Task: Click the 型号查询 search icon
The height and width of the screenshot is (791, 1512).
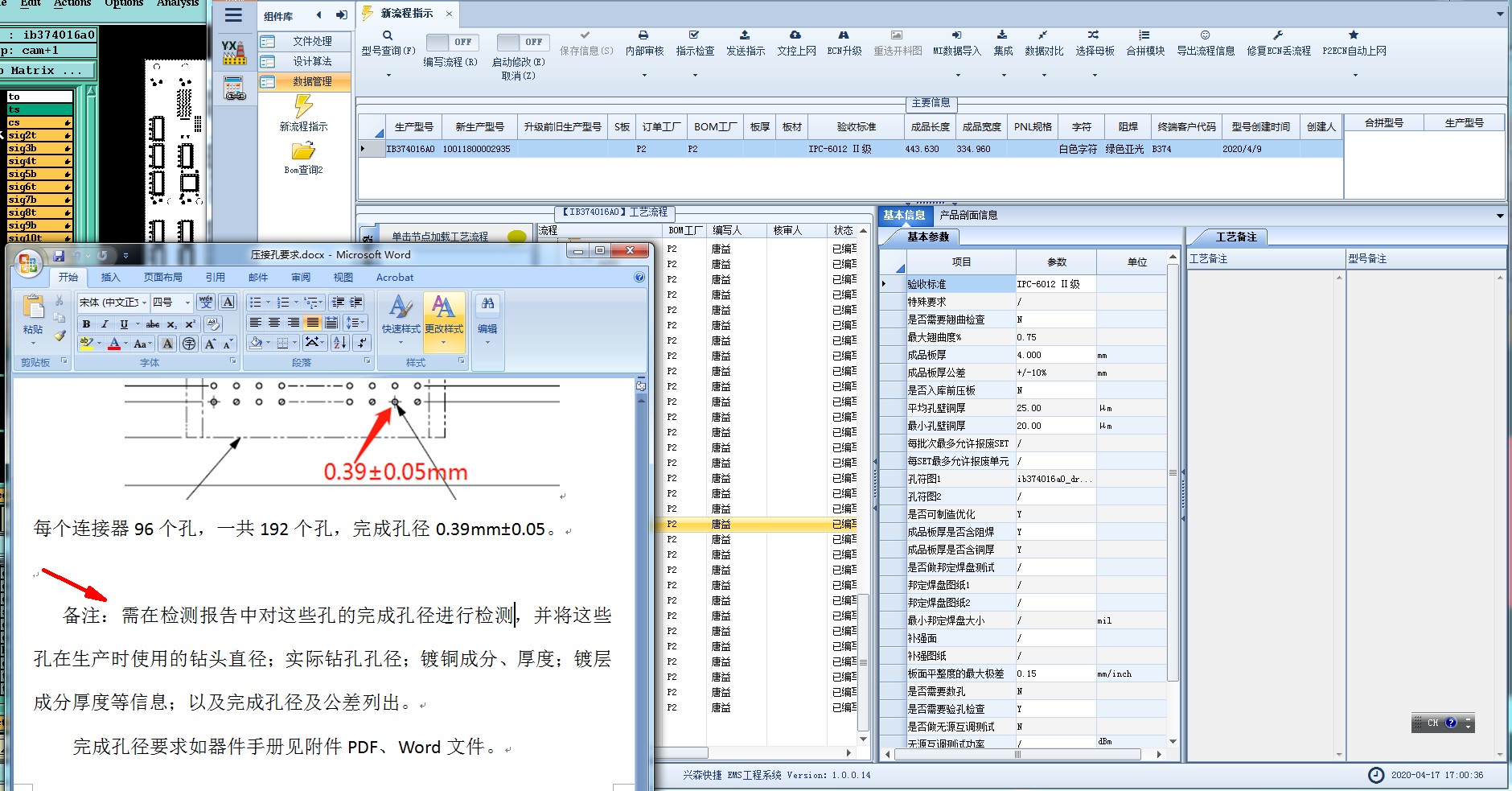Action: pyautogui.click(x=388, y=35)
